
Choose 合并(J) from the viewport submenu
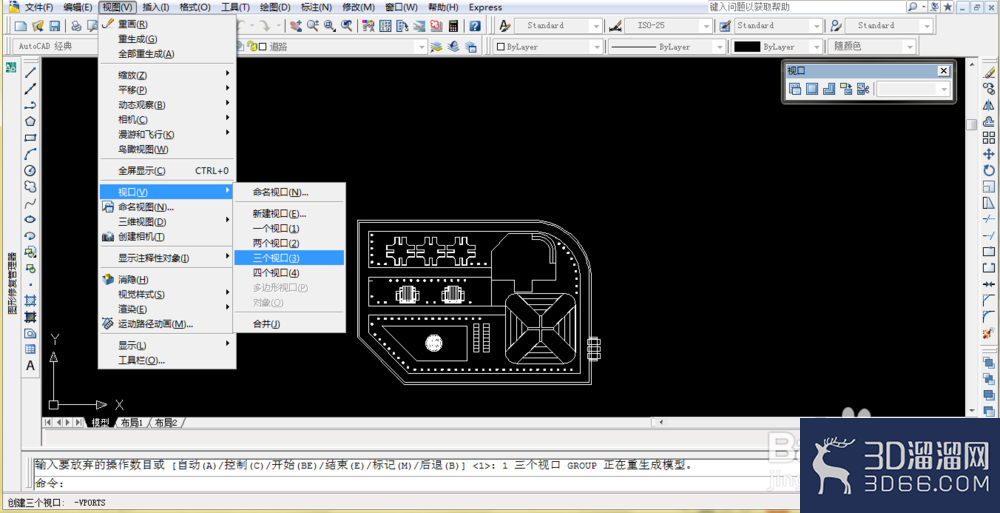click(290, 323)
